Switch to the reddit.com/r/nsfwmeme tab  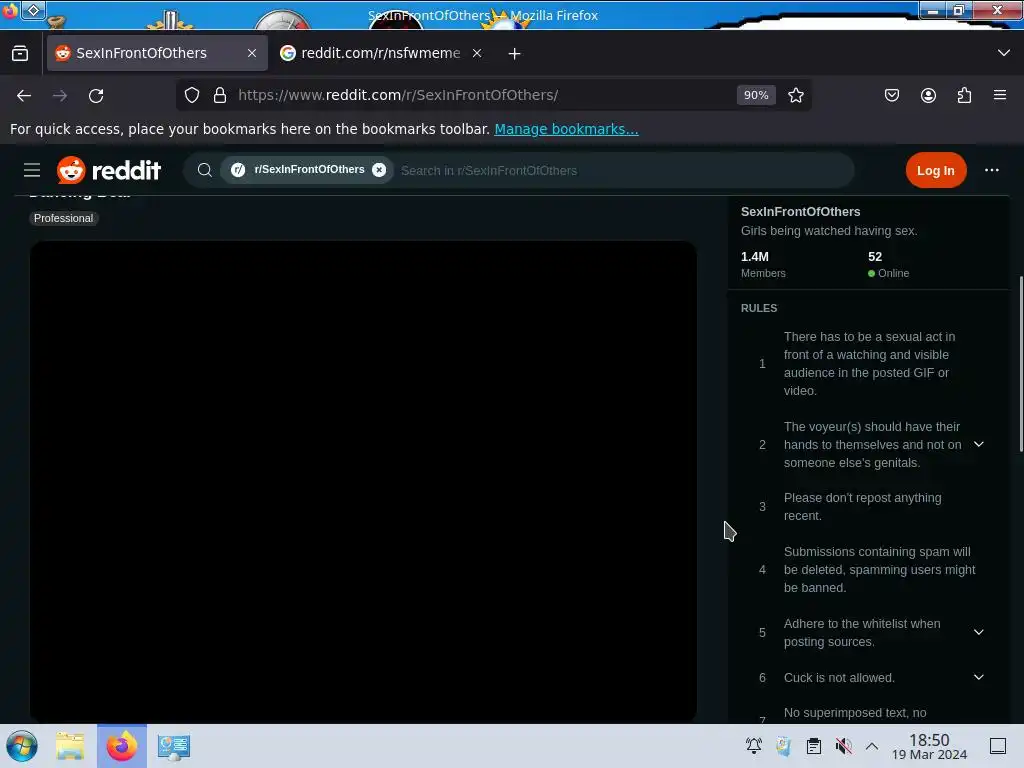[x=381, y=53]
